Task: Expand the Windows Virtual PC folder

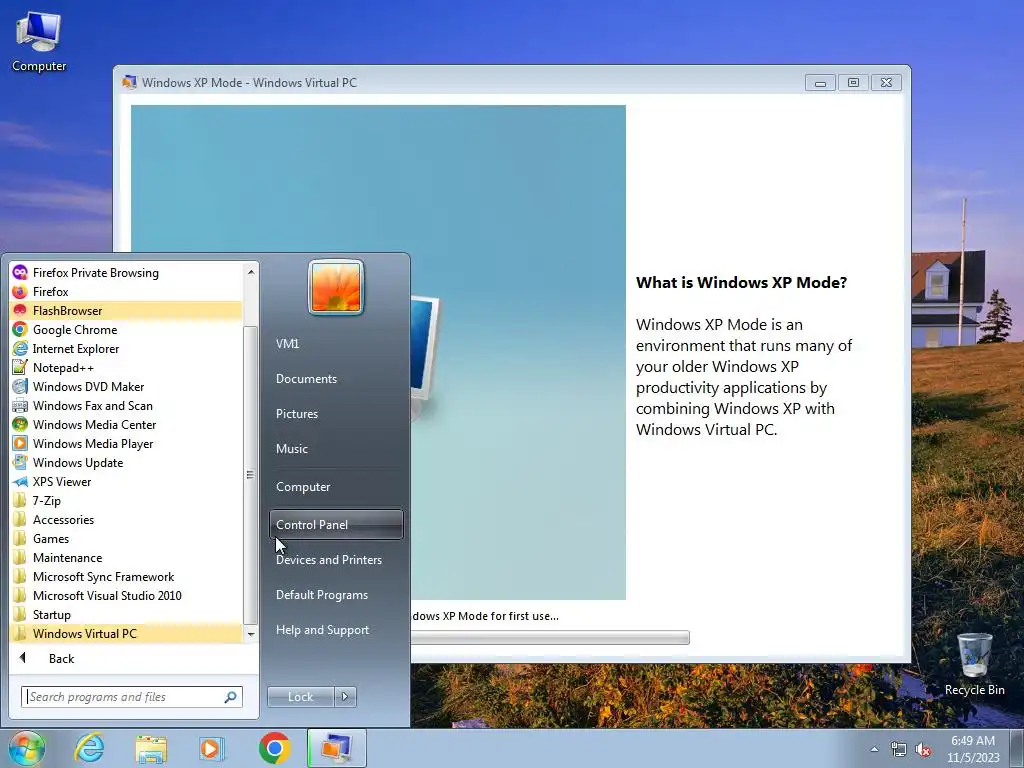Action: pyautogui.click(x=126, y=633)
